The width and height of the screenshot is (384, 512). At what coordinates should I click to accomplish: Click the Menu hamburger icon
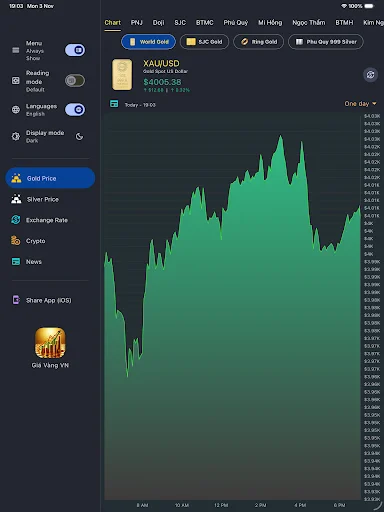pyautogui.click(x=16, y=50)
